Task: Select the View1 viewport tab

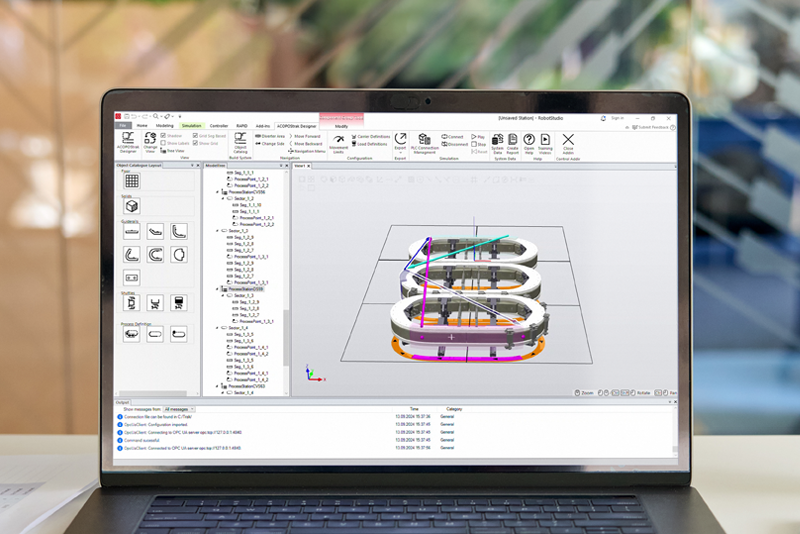Action: (299, 166)
